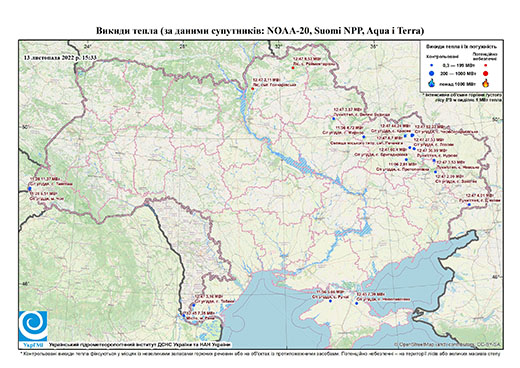This screenshot has height=368, width=520.
Task: Select the blue marker labeled 12:47 3.53 МВт
Action: point(434,161)
